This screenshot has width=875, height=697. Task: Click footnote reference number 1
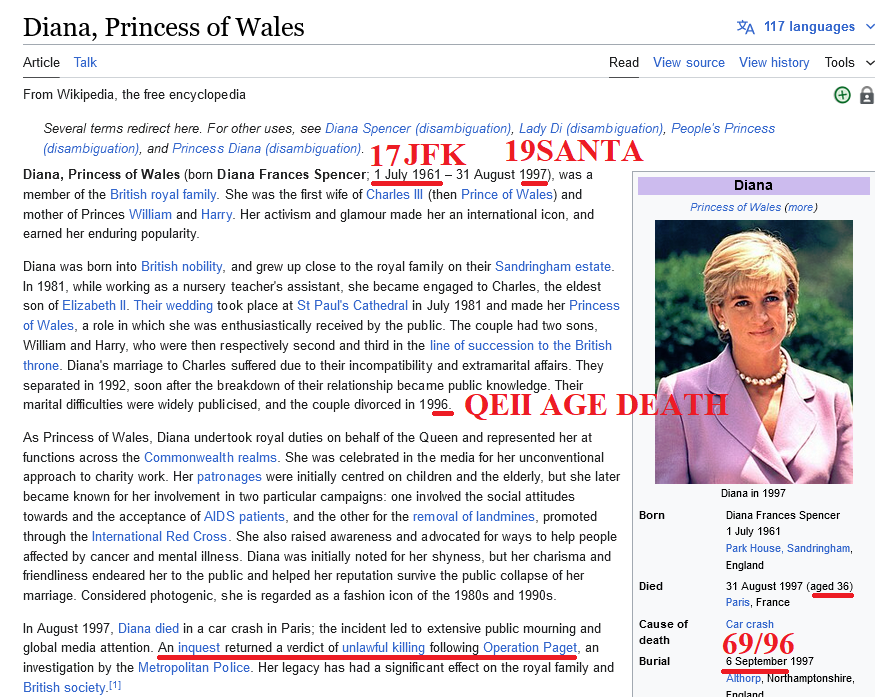pyautogui.click(x=115, y=685)
